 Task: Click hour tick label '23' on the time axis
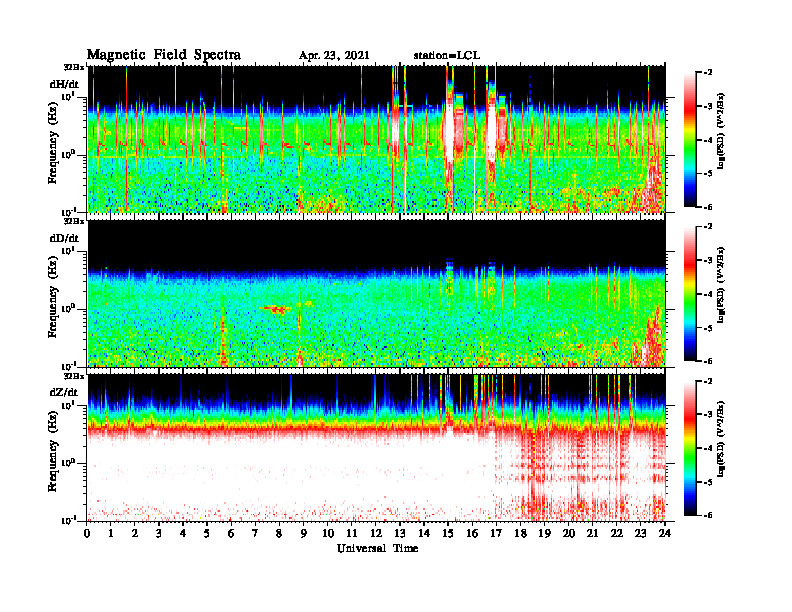pos(641,533)
